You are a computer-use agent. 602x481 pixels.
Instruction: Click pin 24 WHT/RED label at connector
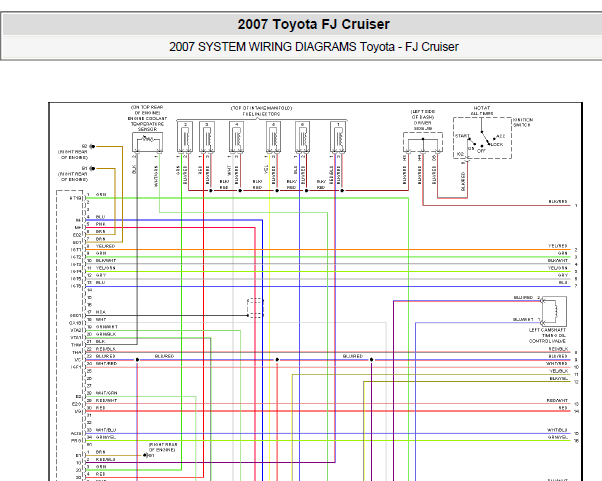click(x=106, y=364)
